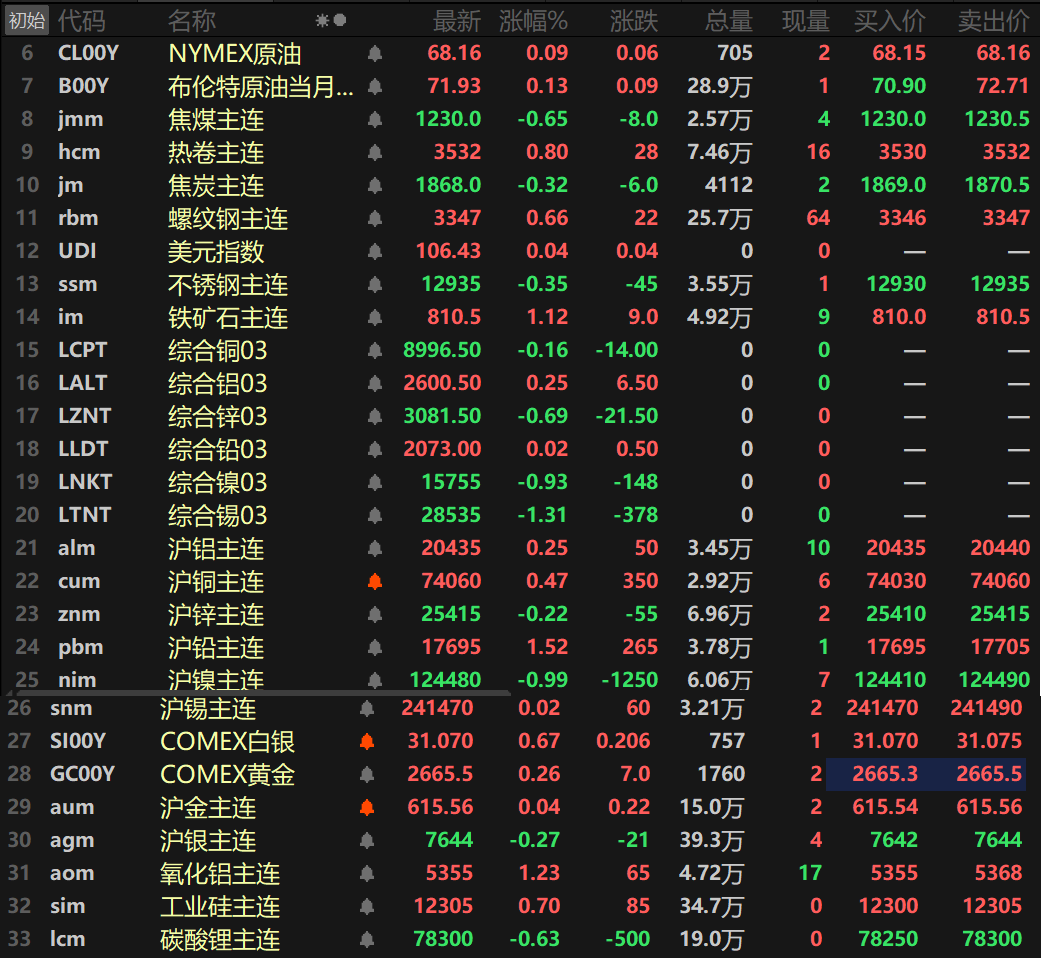The image size is (1041, 958).
Task: Click the bell icon on the 碳酸锂主连 row
Action: click(375, 939)
